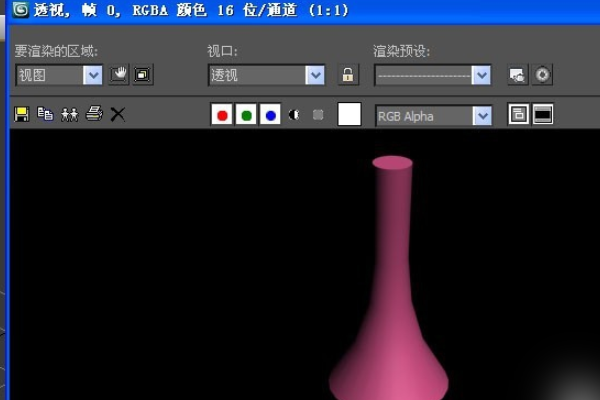The image size is (600, 400).
Task: Click the 3ds Max window icon in the title bar
Action: 20,10
